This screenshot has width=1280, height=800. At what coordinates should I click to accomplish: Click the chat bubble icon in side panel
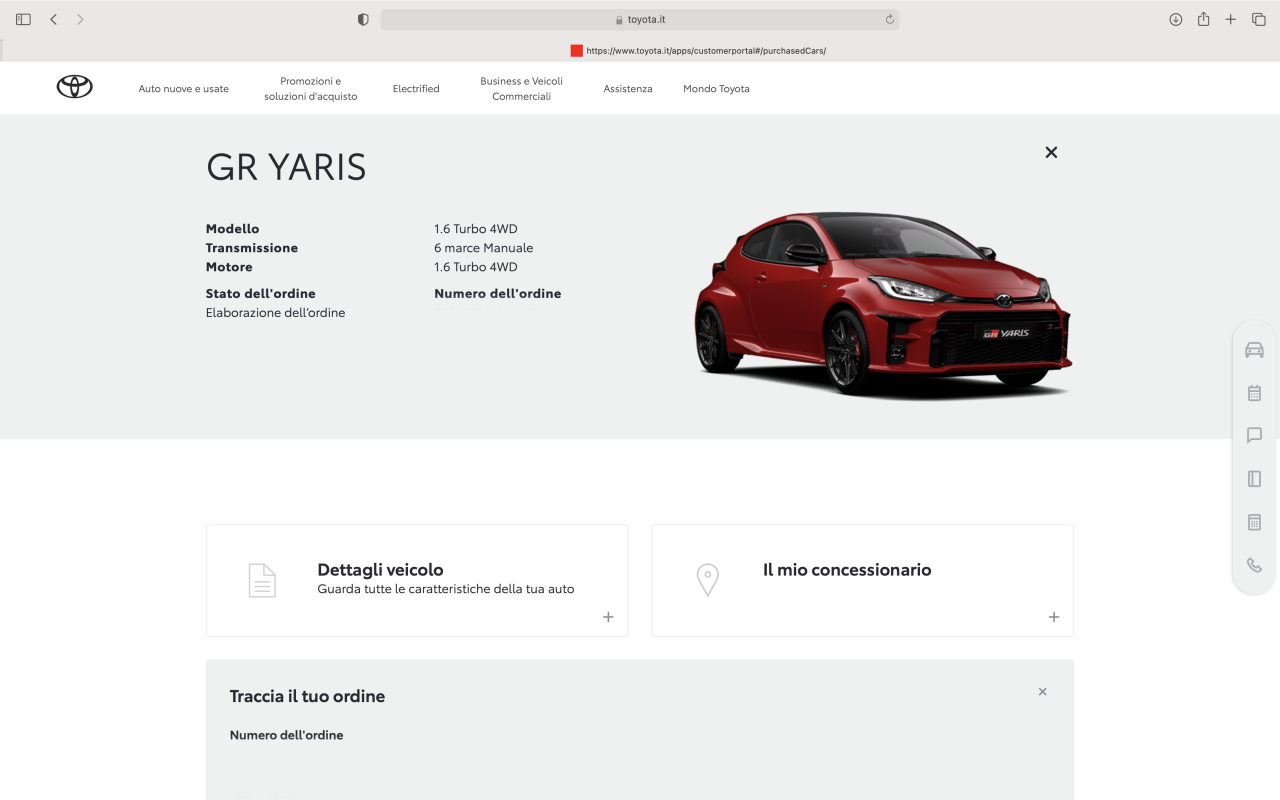click(x=1254, y=435)
